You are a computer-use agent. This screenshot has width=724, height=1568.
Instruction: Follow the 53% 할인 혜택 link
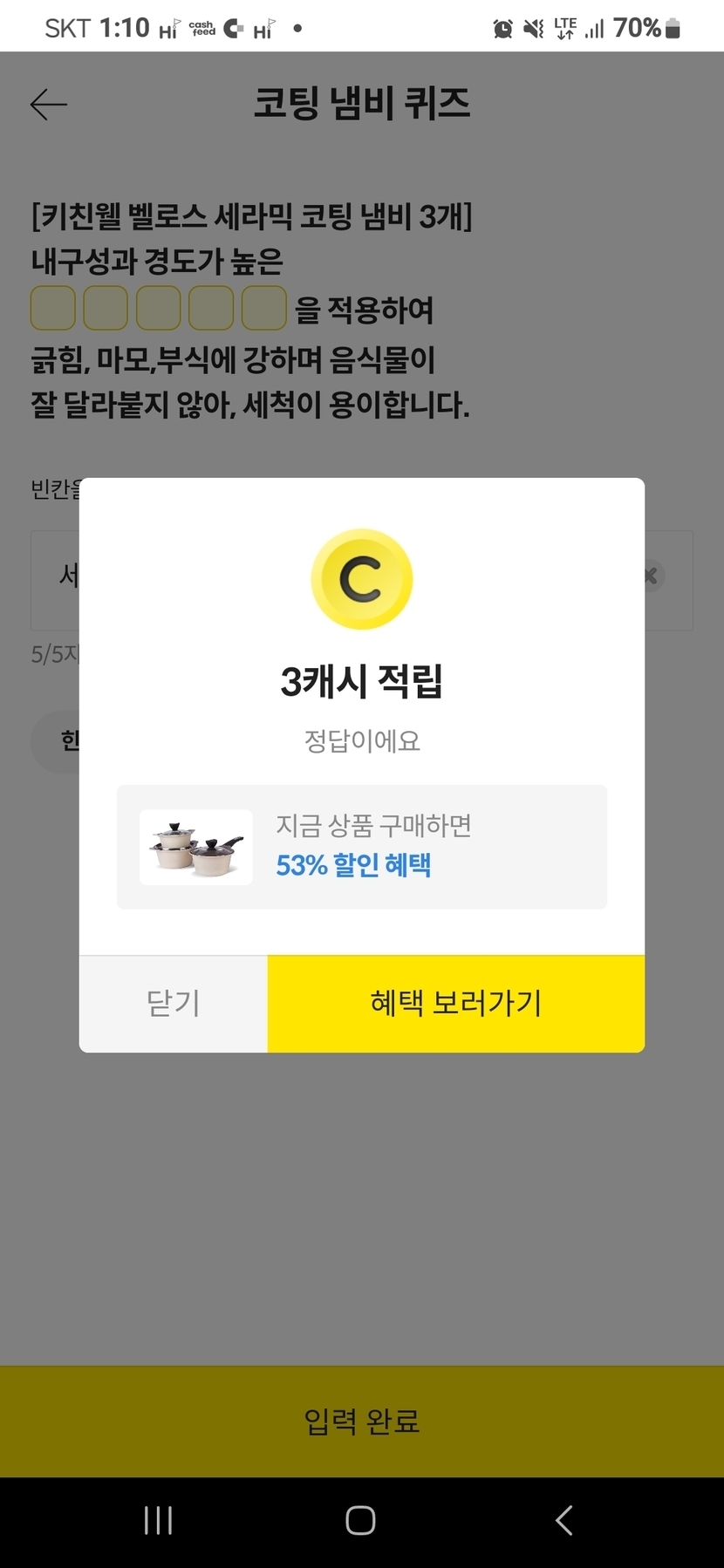353,865
